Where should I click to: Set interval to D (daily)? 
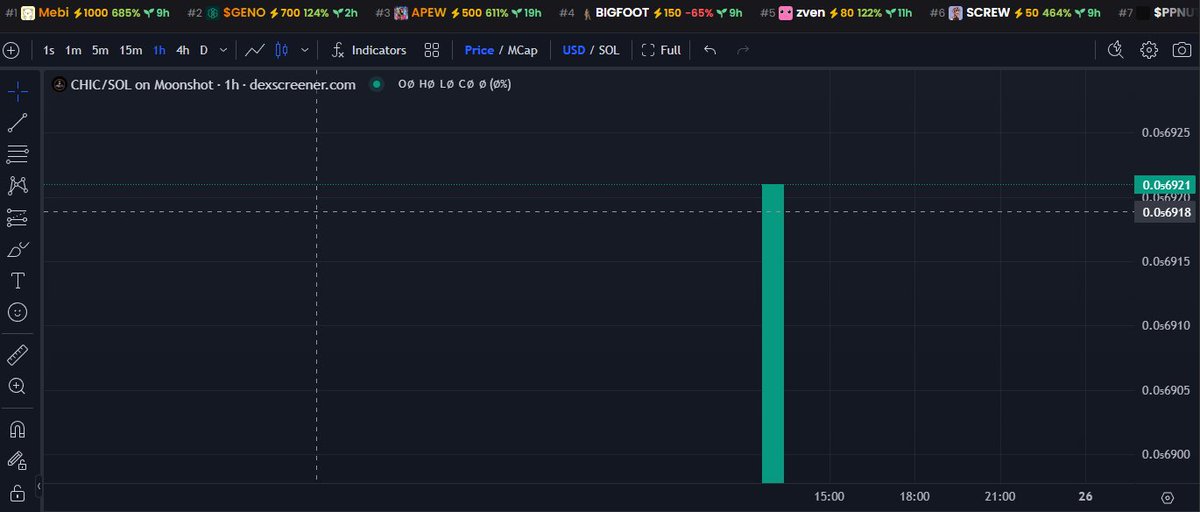(x=204, y=50)
